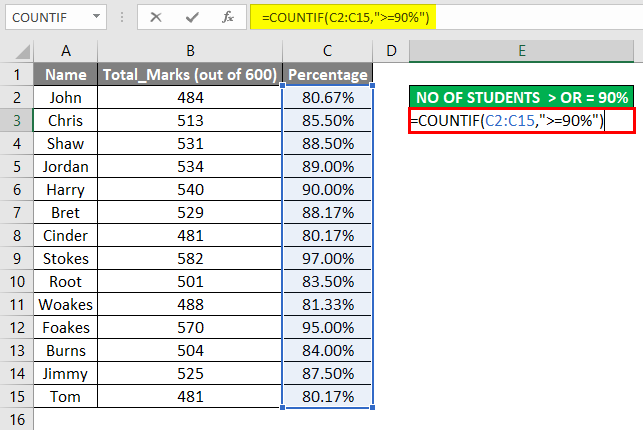Cancel the formula entry with X icon
Image resolution: width=643 pixels, height=430 pixels.
point(156,17)
